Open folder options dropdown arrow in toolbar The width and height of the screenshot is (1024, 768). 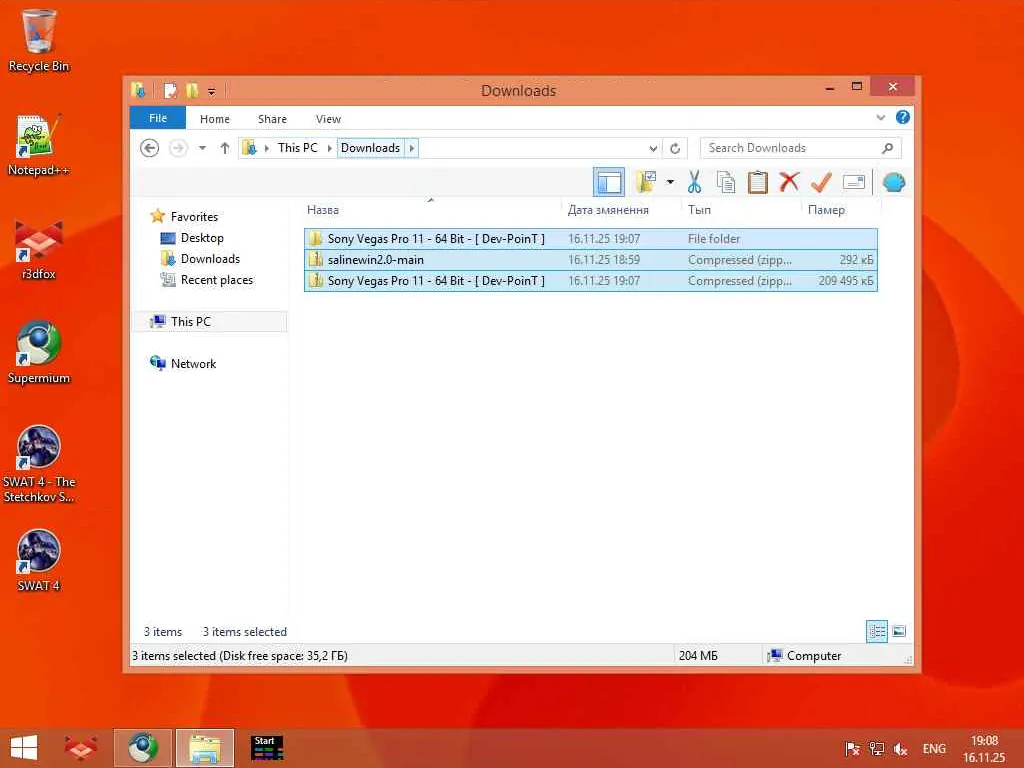[x=670, y=182]
